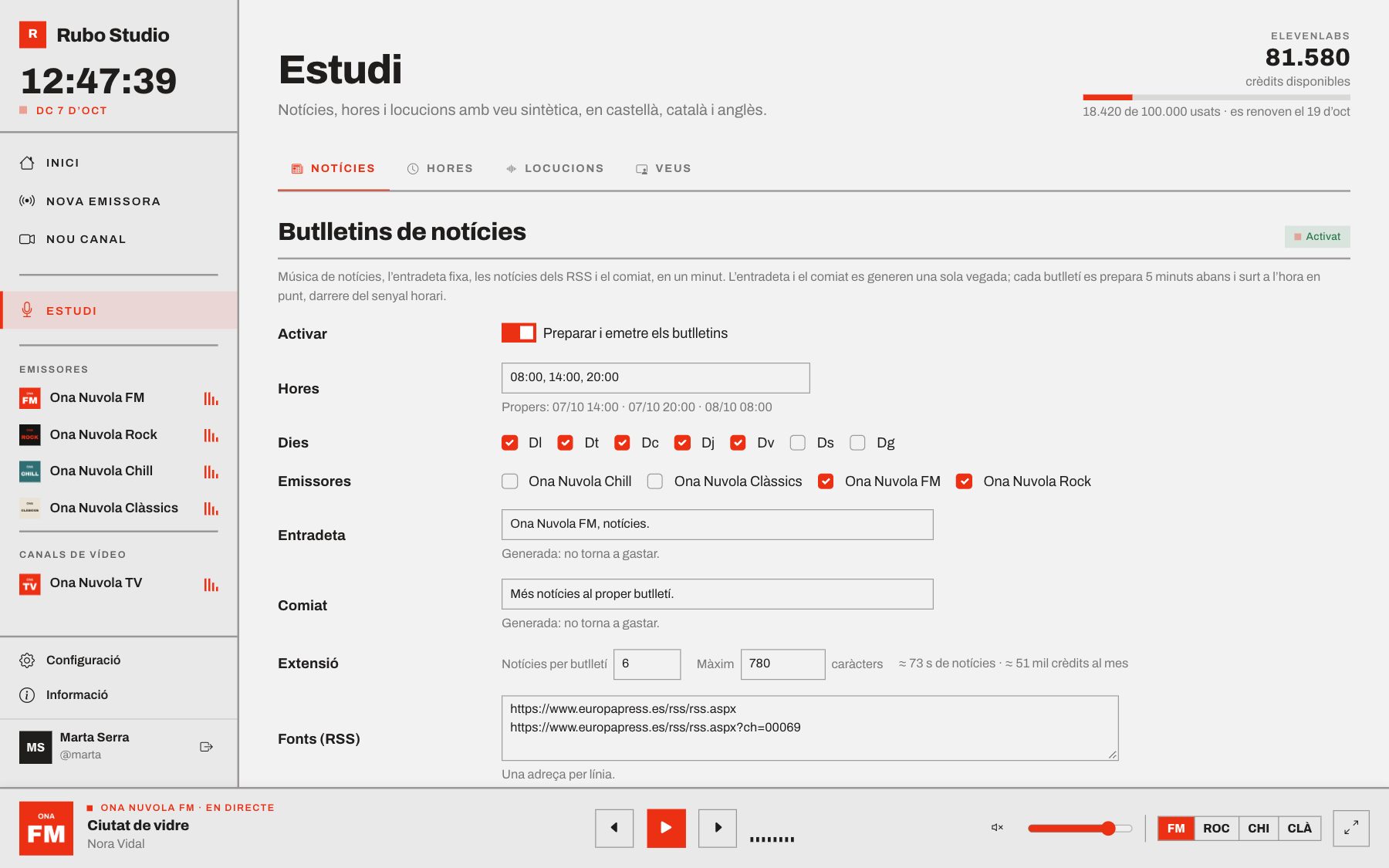Switch player to CHI station

(1259, 828)
